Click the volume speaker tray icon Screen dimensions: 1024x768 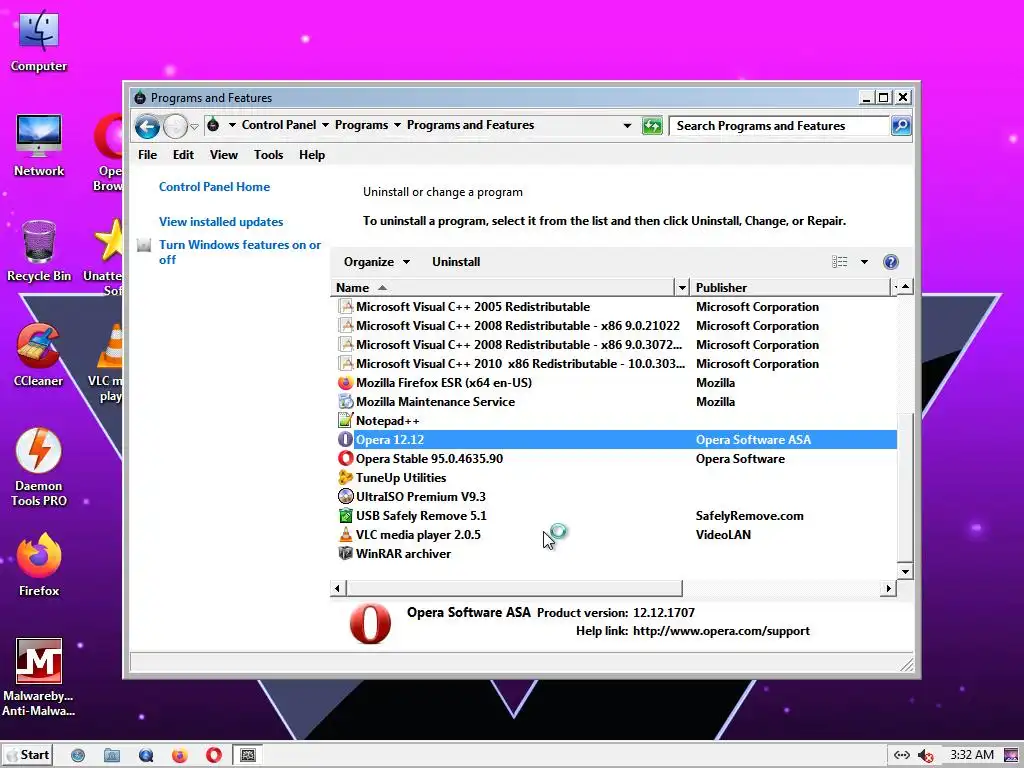pos(925,755)
